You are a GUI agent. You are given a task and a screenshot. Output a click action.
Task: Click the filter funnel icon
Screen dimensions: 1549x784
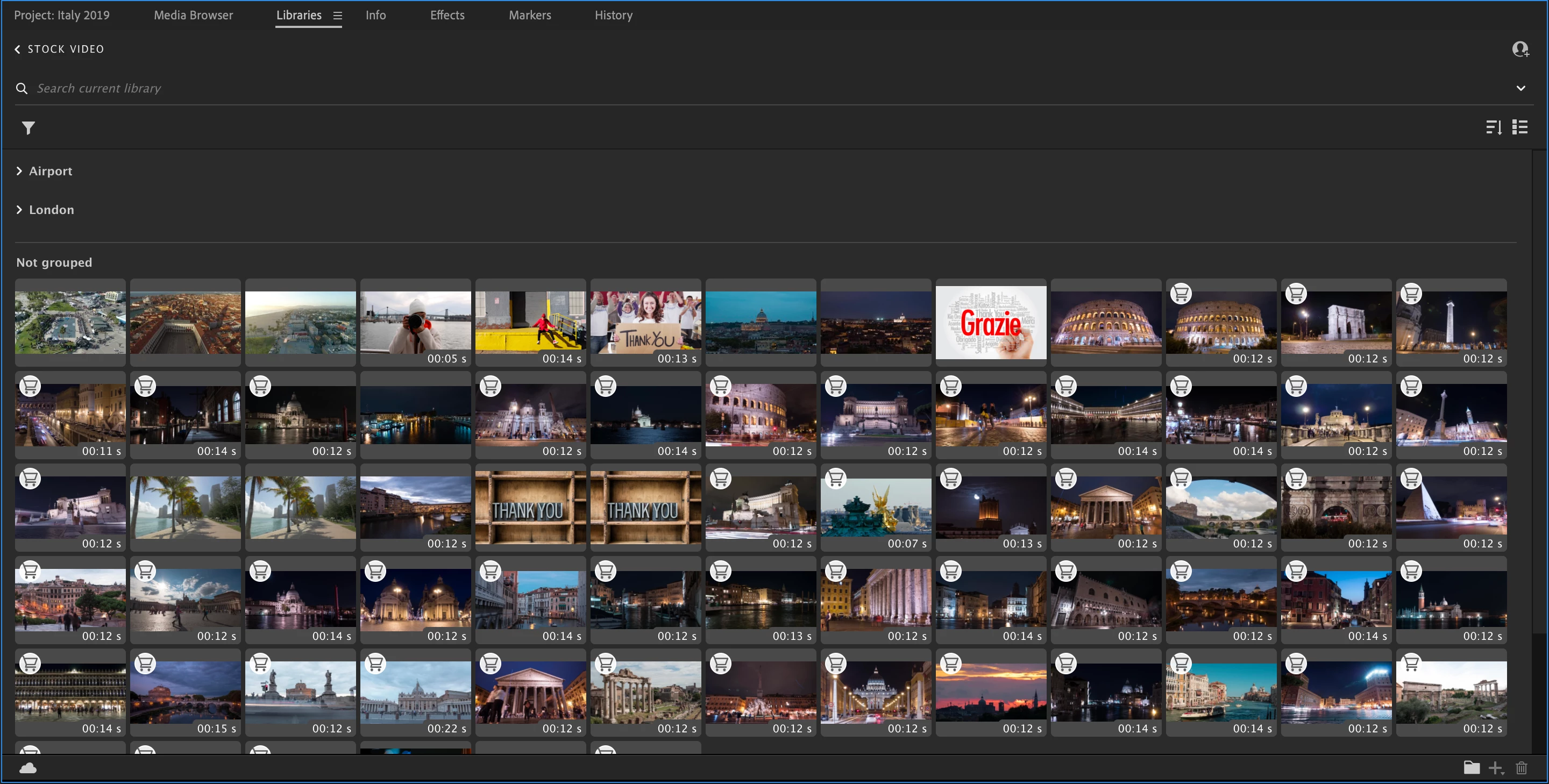pos(29,127)
